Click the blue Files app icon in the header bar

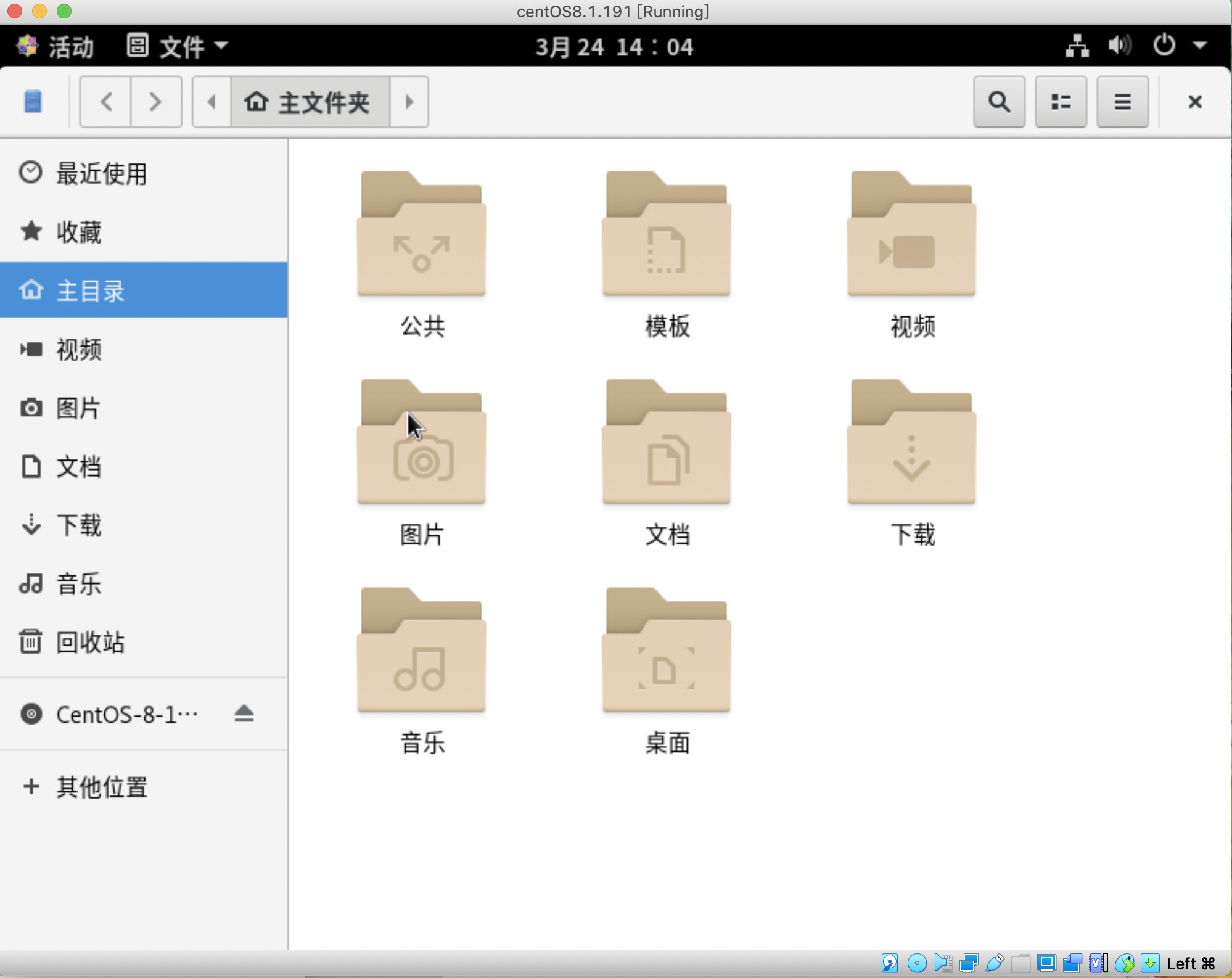[x=33, y=101]
